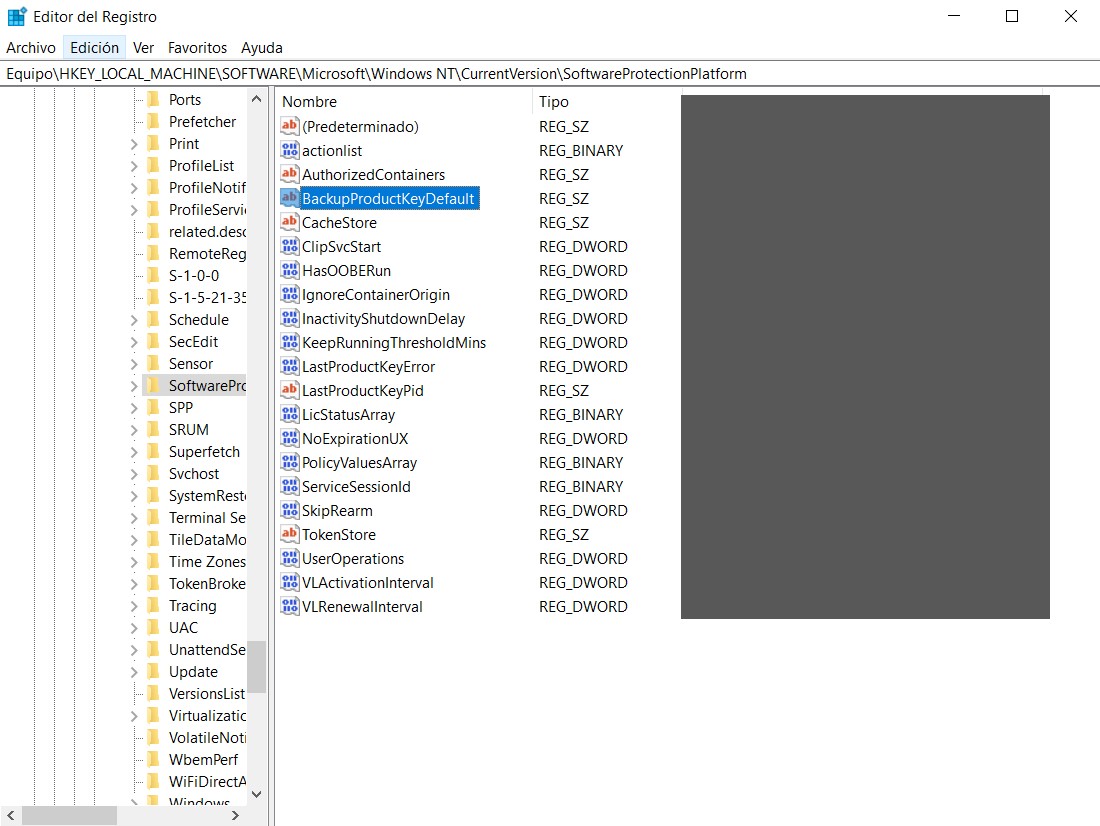Screen dimensions: 1100x826
Task: Click the DWORD icon of ClipSvcStart
Action: point(290,246)
